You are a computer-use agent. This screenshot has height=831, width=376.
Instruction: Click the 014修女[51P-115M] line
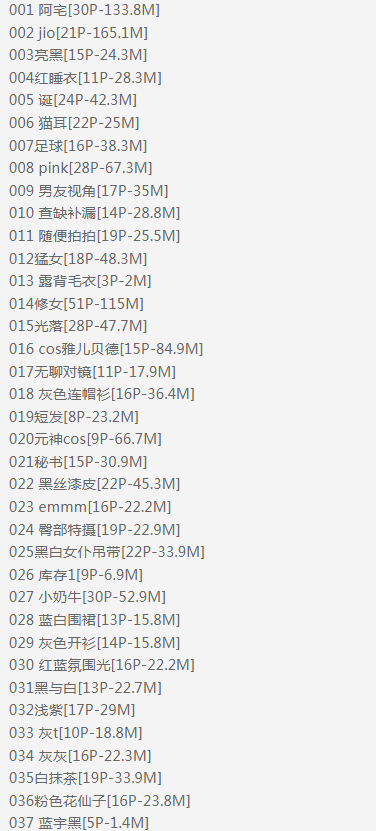coord(76,304)
